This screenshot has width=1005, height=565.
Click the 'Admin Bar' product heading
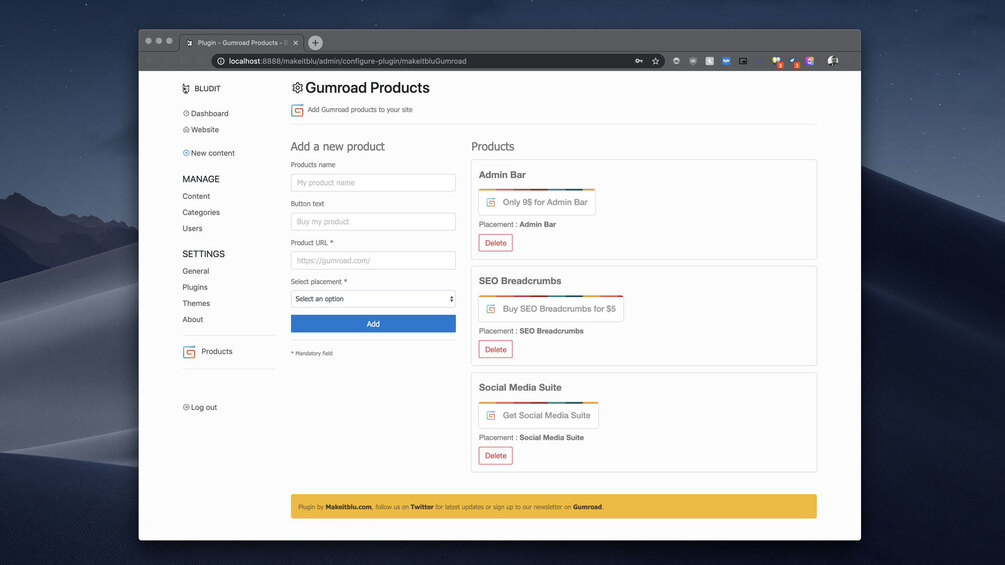(502, 175)
